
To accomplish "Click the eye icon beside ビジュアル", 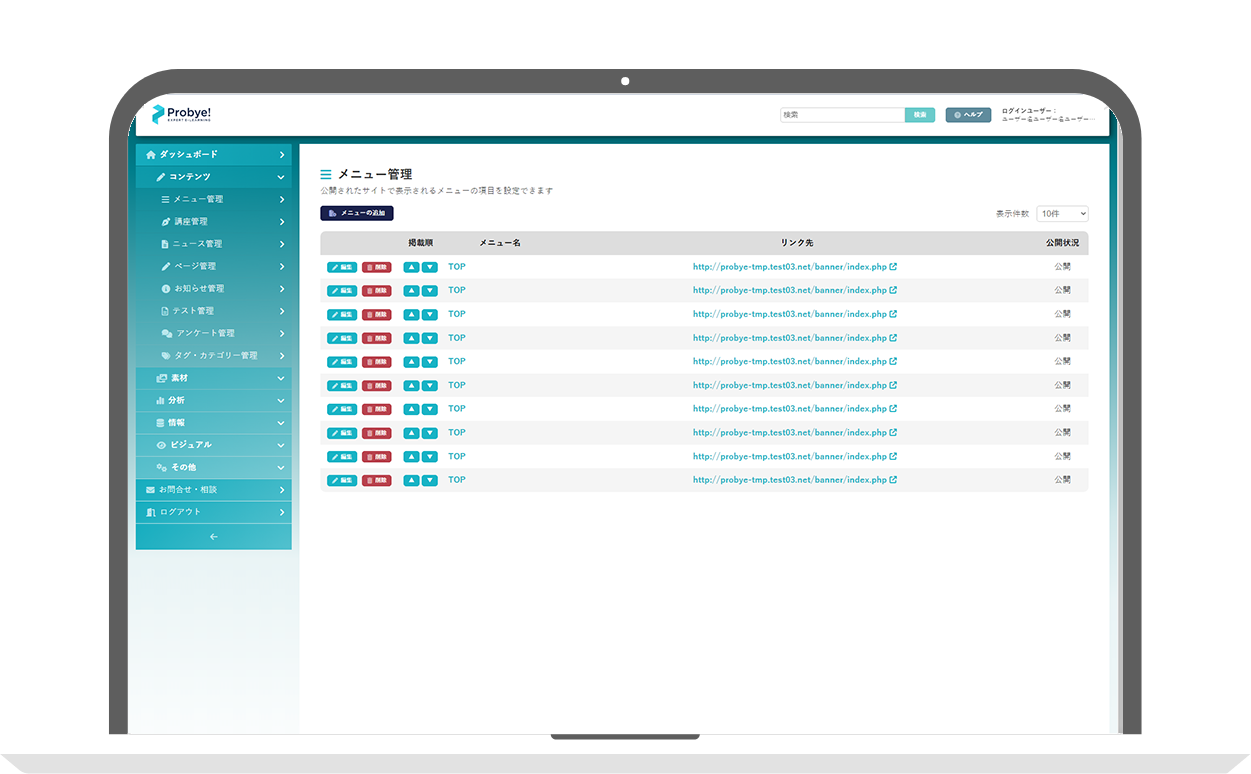I will tap(161, 445).
